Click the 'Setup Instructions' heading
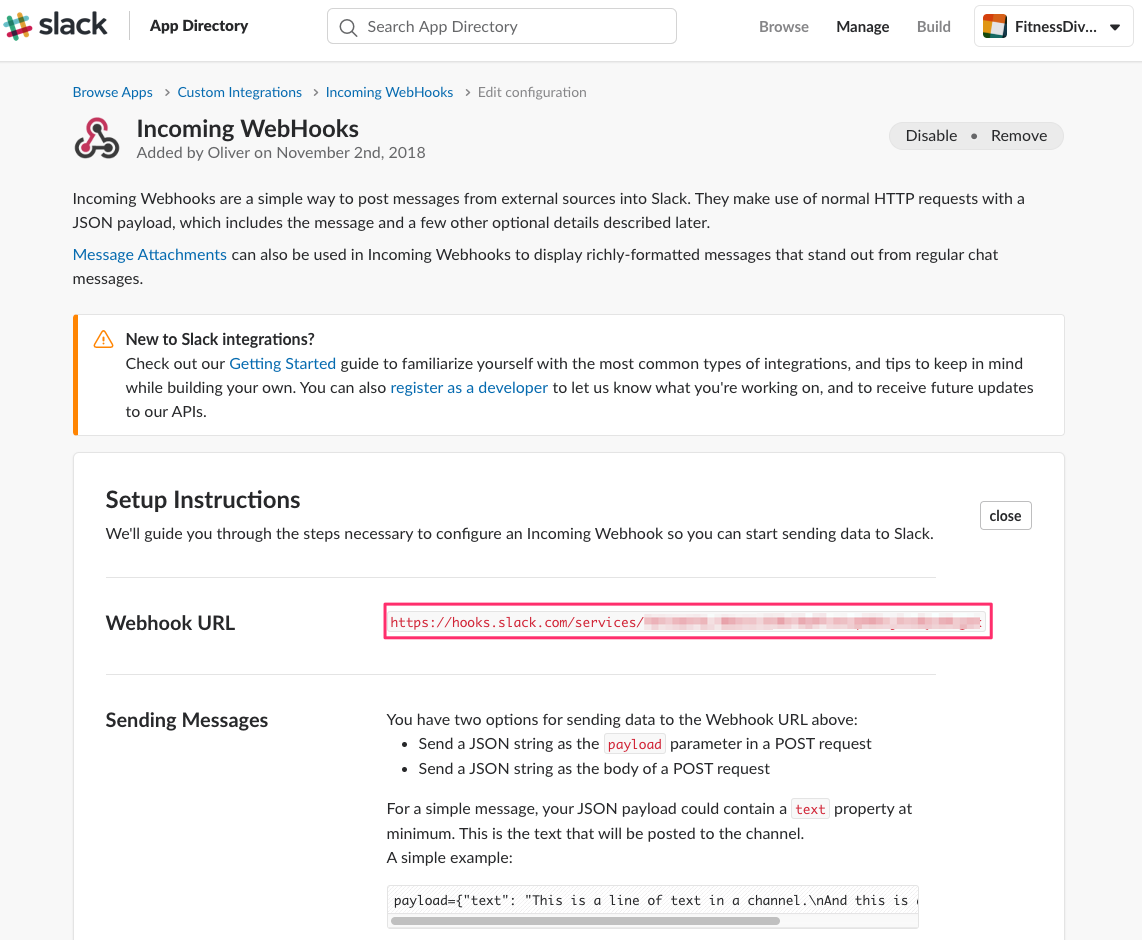This screenshot has width=1142, height=940. pos(202,500)
